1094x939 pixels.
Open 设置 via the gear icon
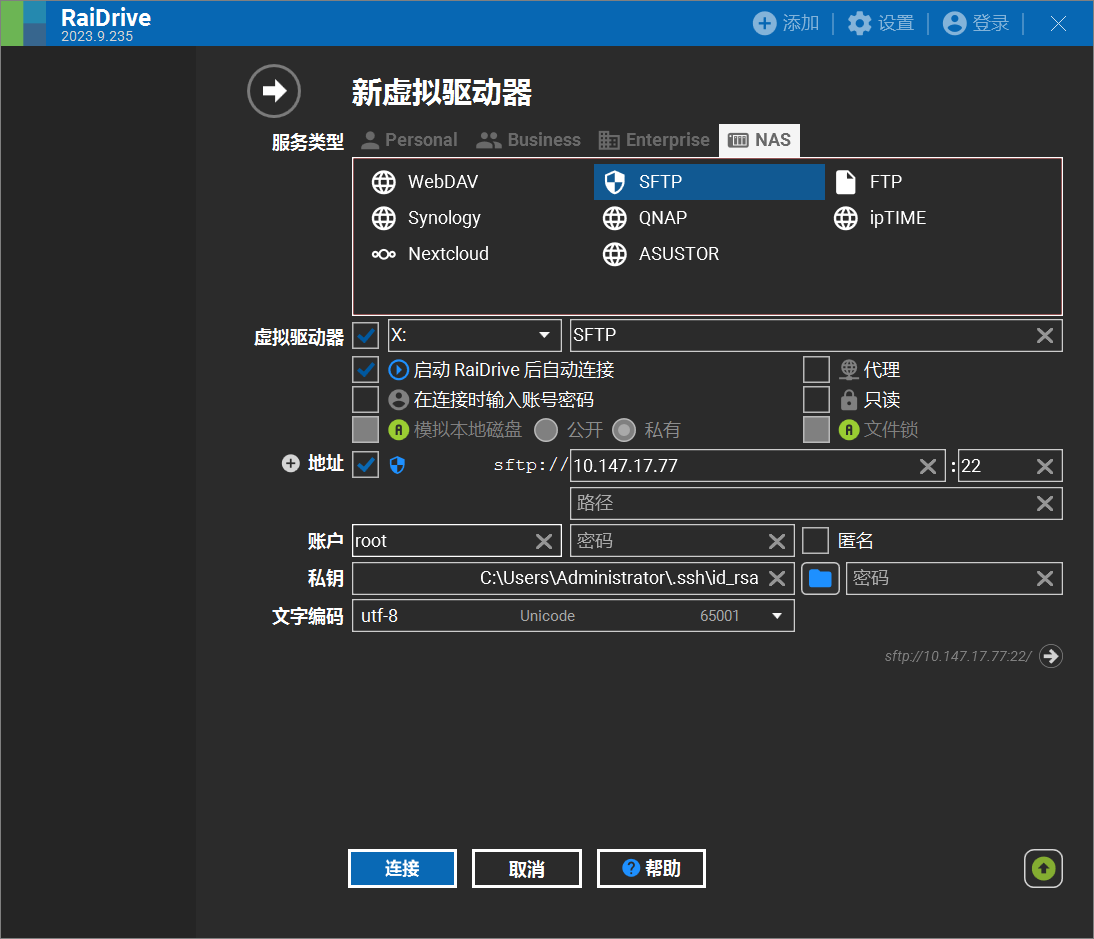click(x=860, y=23)
